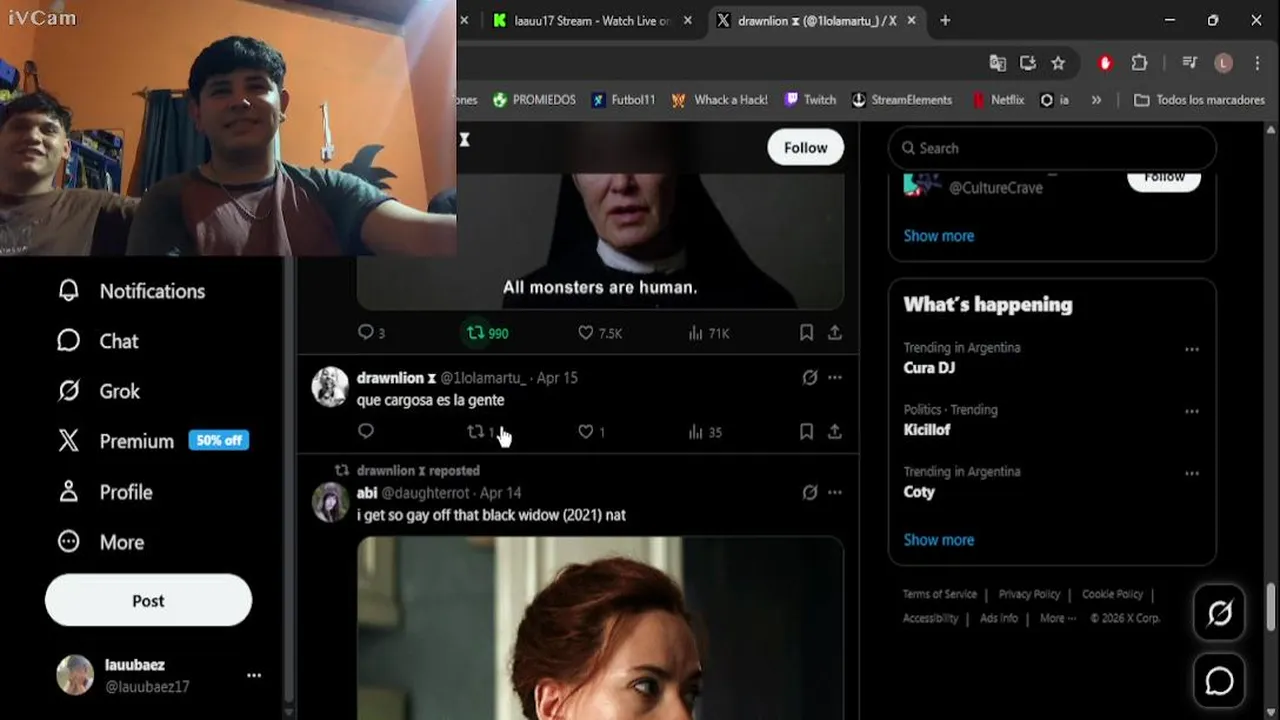Click the Search input field

(x=1052, y=148)
